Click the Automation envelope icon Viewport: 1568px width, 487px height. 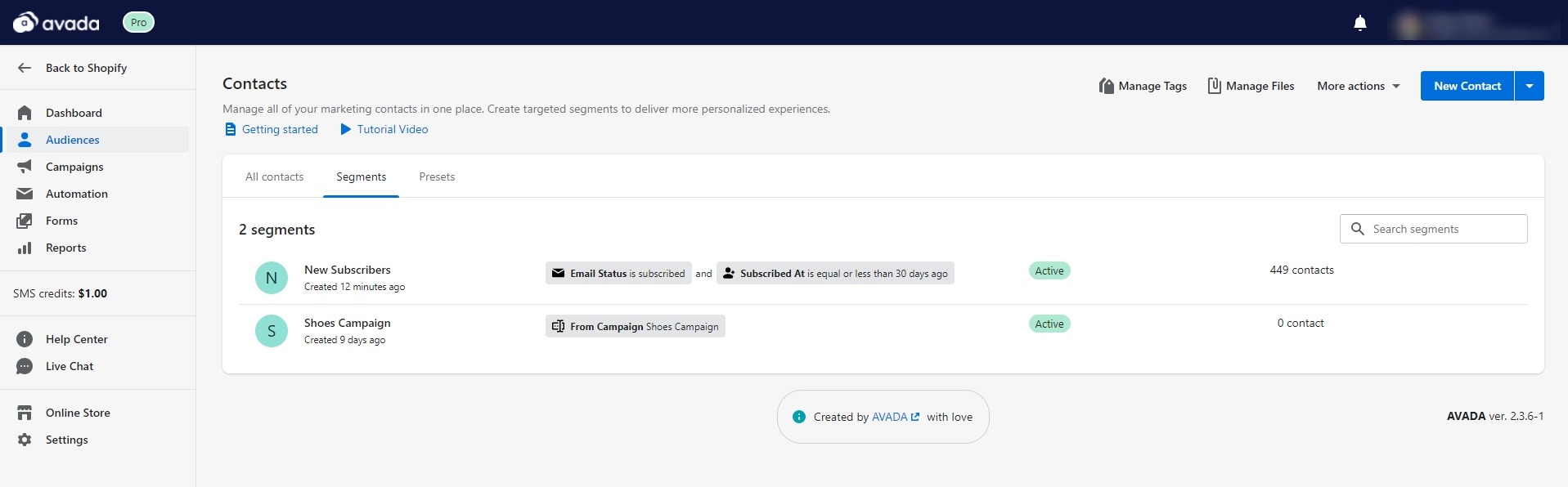point(25,194)
